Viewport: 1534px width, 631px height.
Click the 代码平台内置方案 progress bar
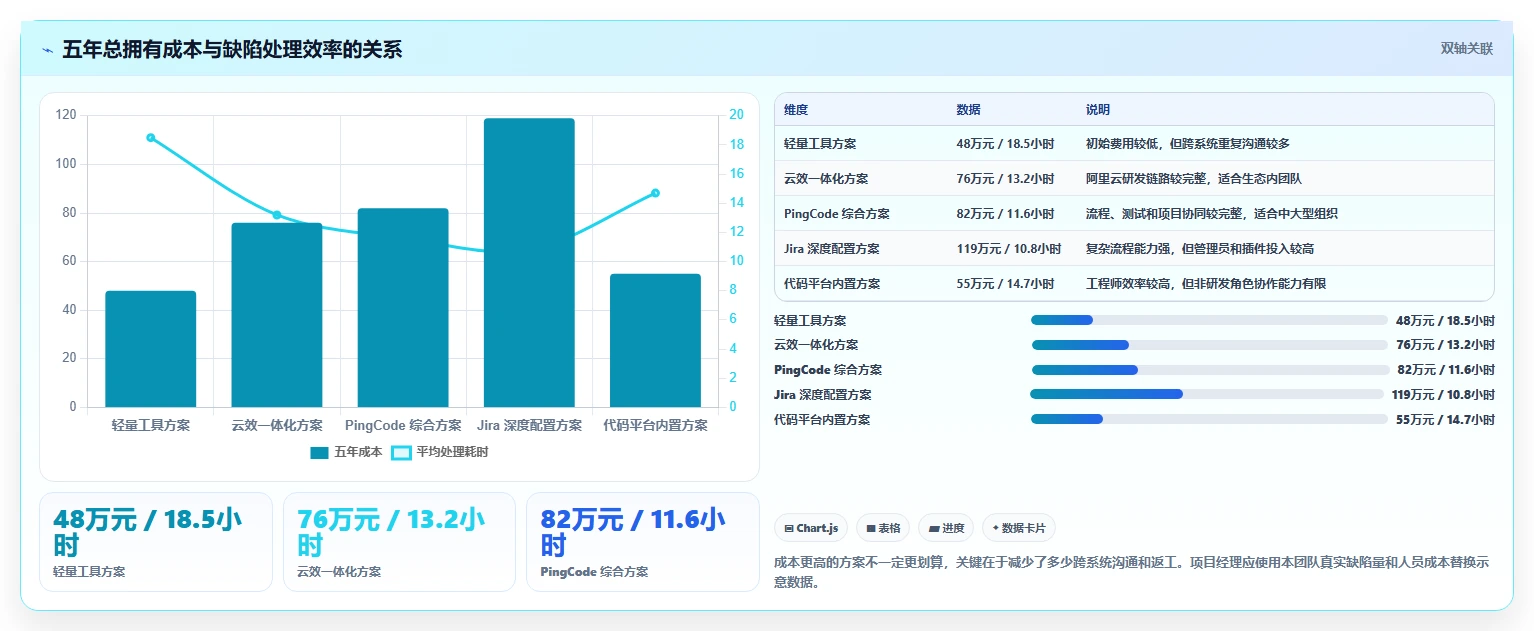(1209, 419)
